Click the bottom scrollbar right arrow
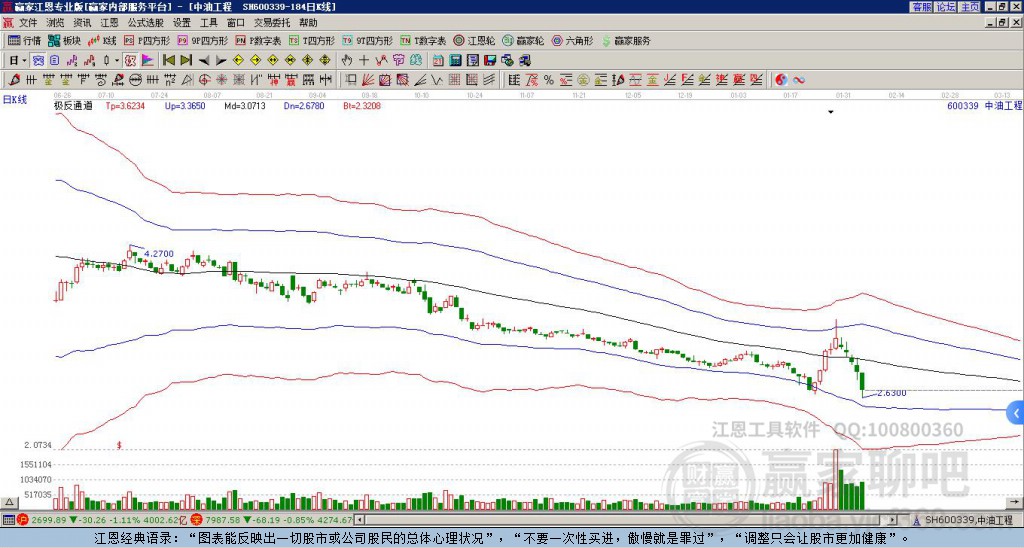 pos(892,520)
